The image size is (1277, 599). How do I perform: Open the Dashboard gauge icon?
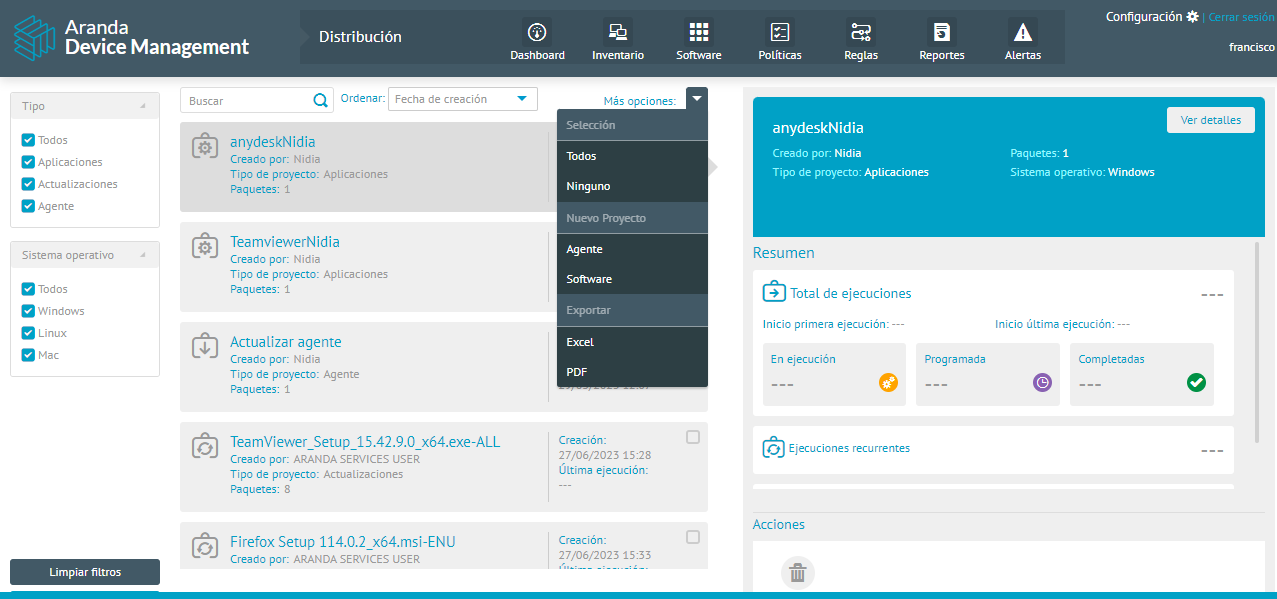tap(537, 31)
